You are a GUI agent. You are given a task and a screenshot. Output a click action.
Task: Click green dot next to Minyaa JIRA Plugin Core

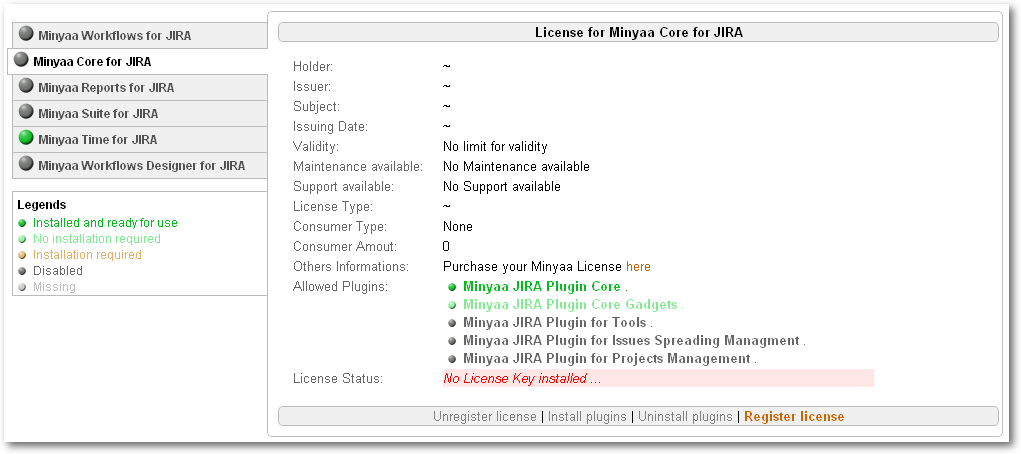(x=452, y=287)
